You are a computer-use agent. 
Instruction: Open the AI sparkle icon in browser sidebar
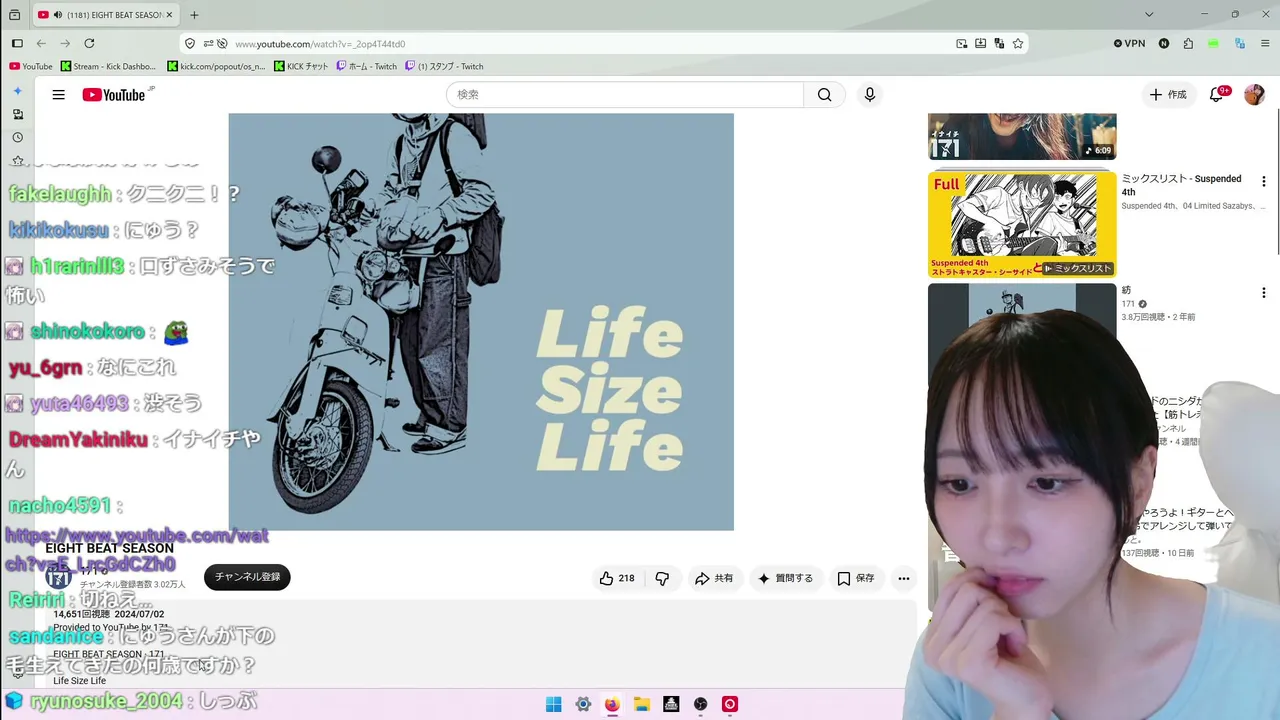coord(17,91)
